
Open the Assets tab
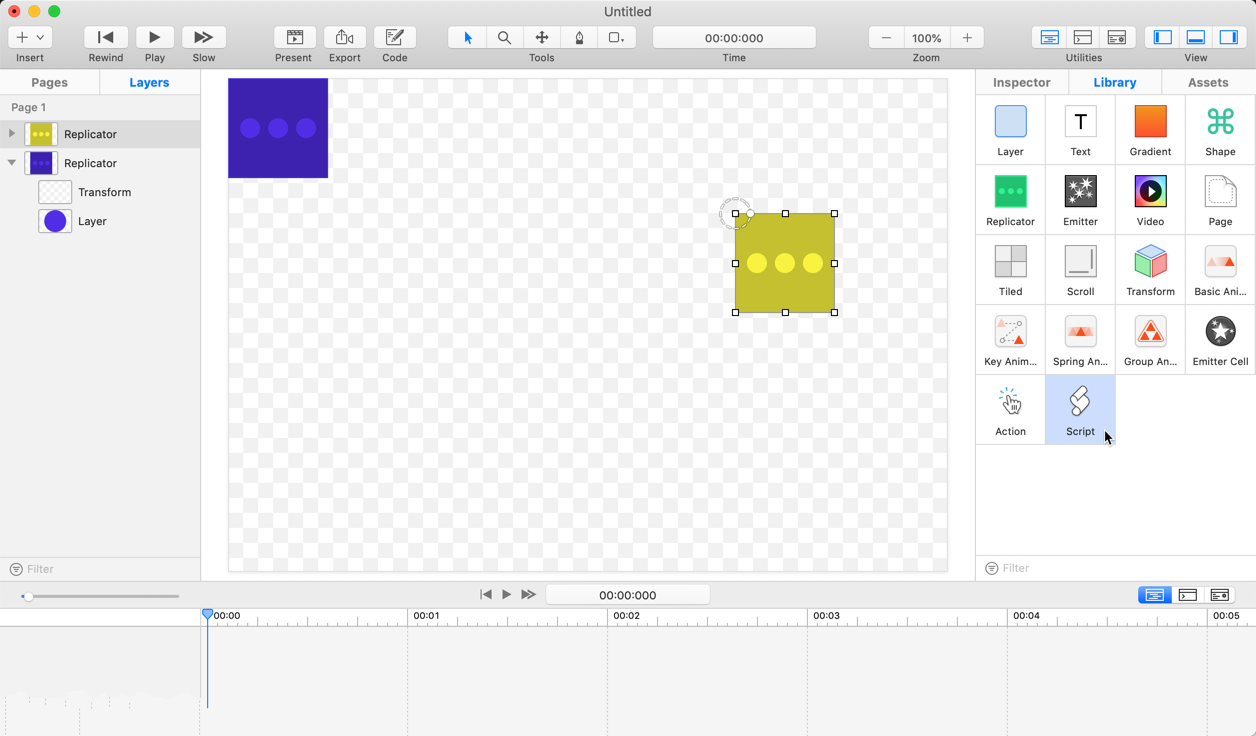pos(1208,82)
